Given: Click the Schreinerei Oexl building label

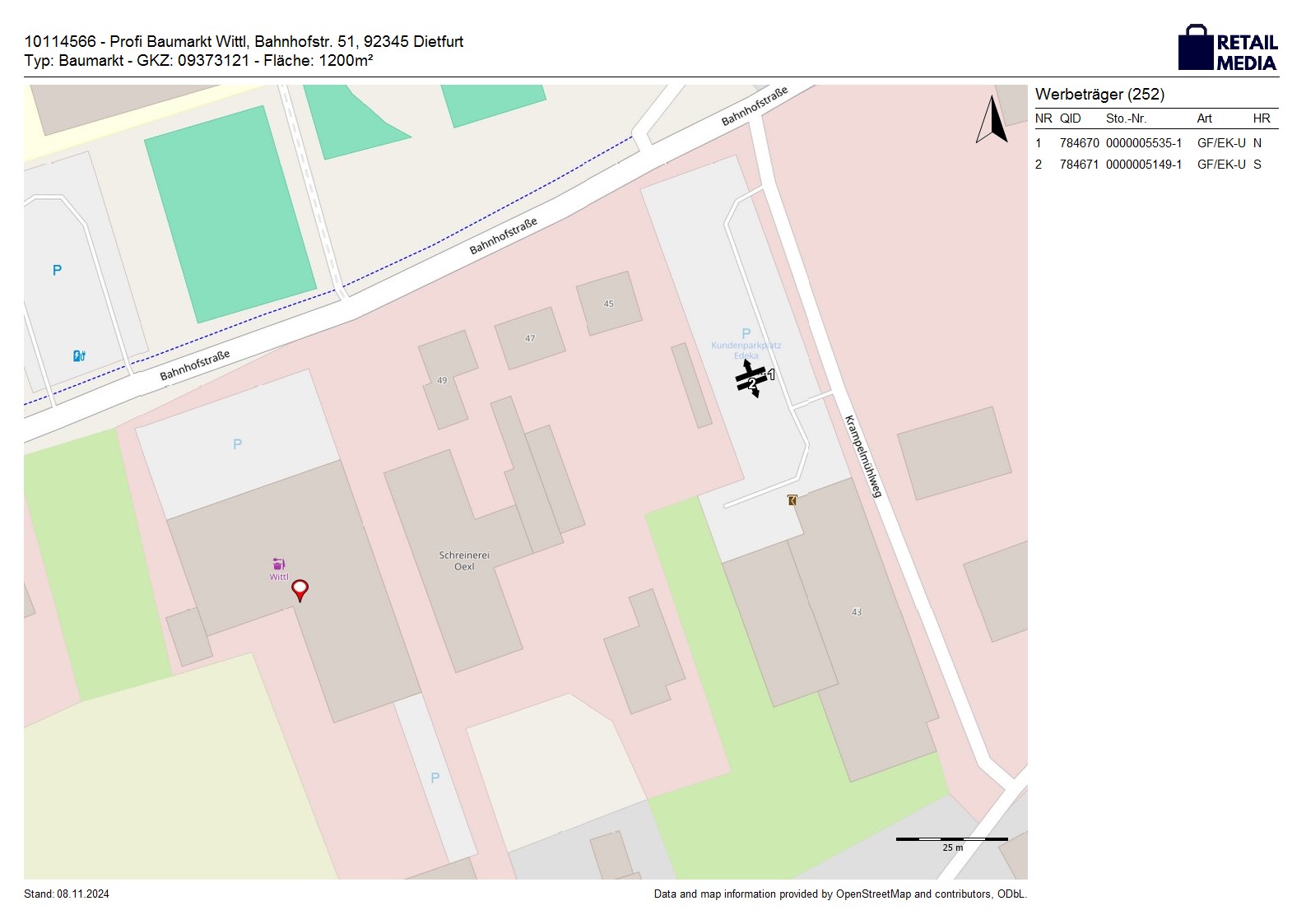Looking at the screenshot, I should [x=464, y=560].
